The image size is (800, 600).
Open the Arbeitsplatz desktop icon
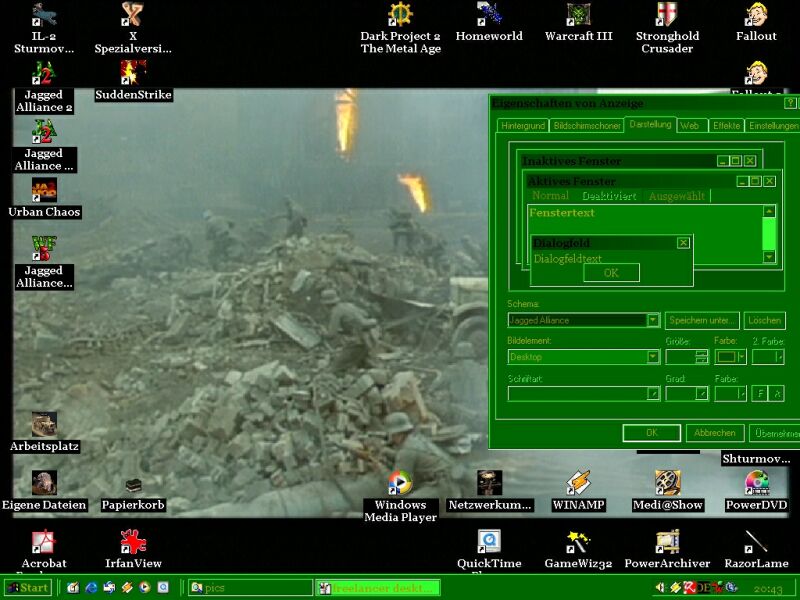[x=44, y=425]
